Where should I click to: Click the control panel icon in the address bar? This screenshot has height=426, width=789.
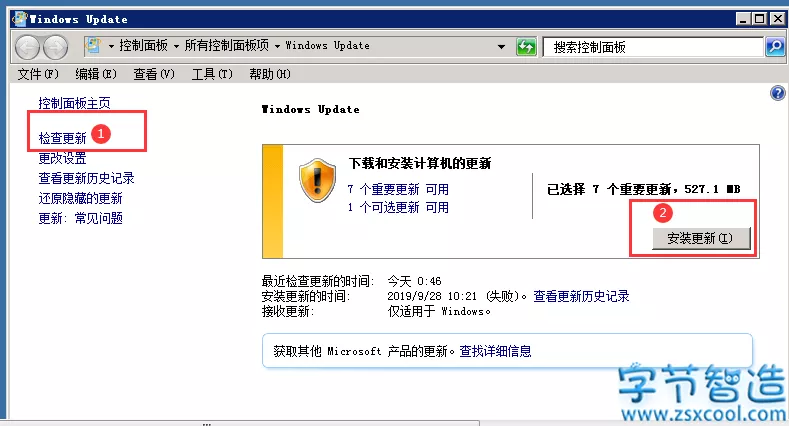click(93, 46)
